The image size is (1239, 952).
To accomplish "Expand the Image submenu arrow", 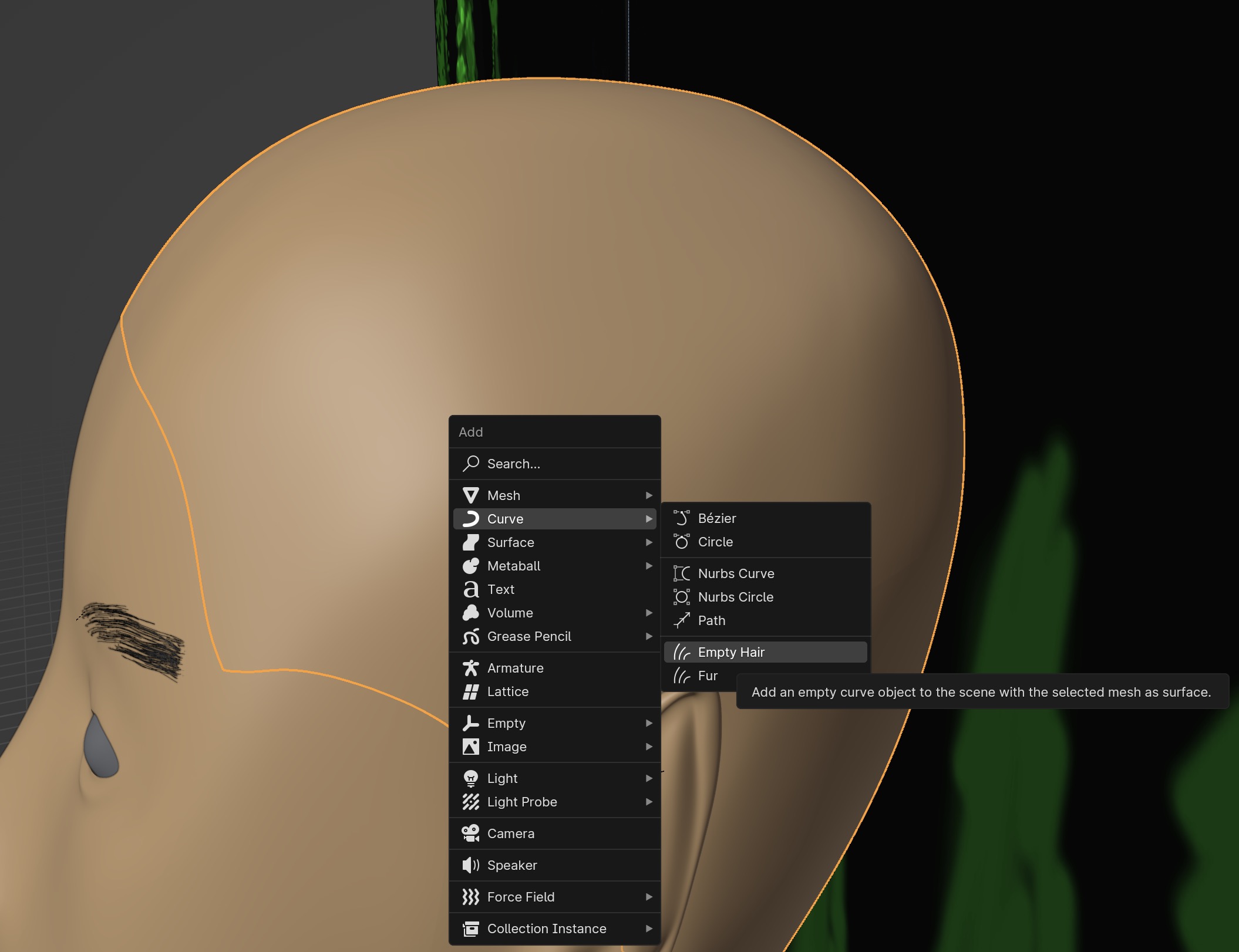I will pyautogui.click(x=649, y=747).
